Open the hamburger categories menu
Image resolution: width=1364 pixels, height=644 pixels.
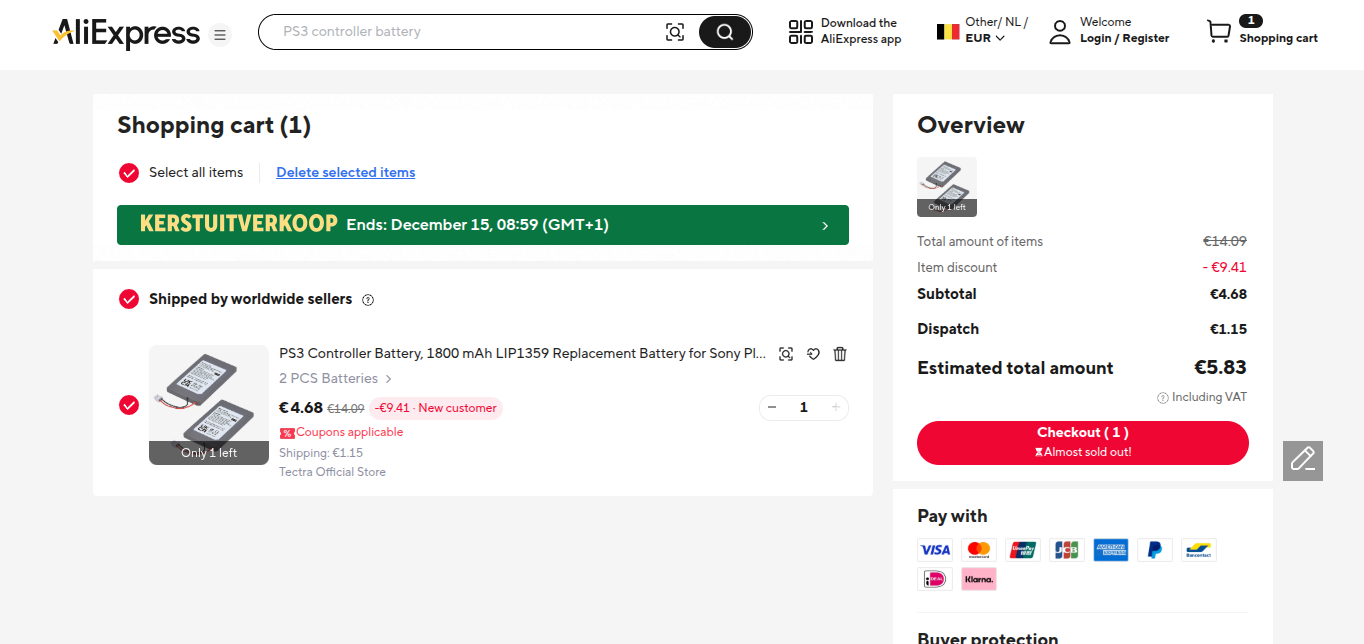[220, 35]
